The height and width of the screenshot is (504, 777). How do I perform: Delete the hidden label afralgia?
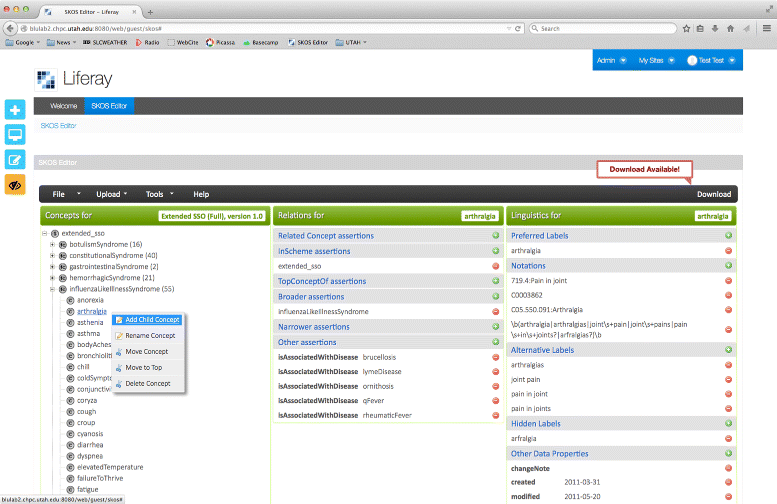(728, 438)
